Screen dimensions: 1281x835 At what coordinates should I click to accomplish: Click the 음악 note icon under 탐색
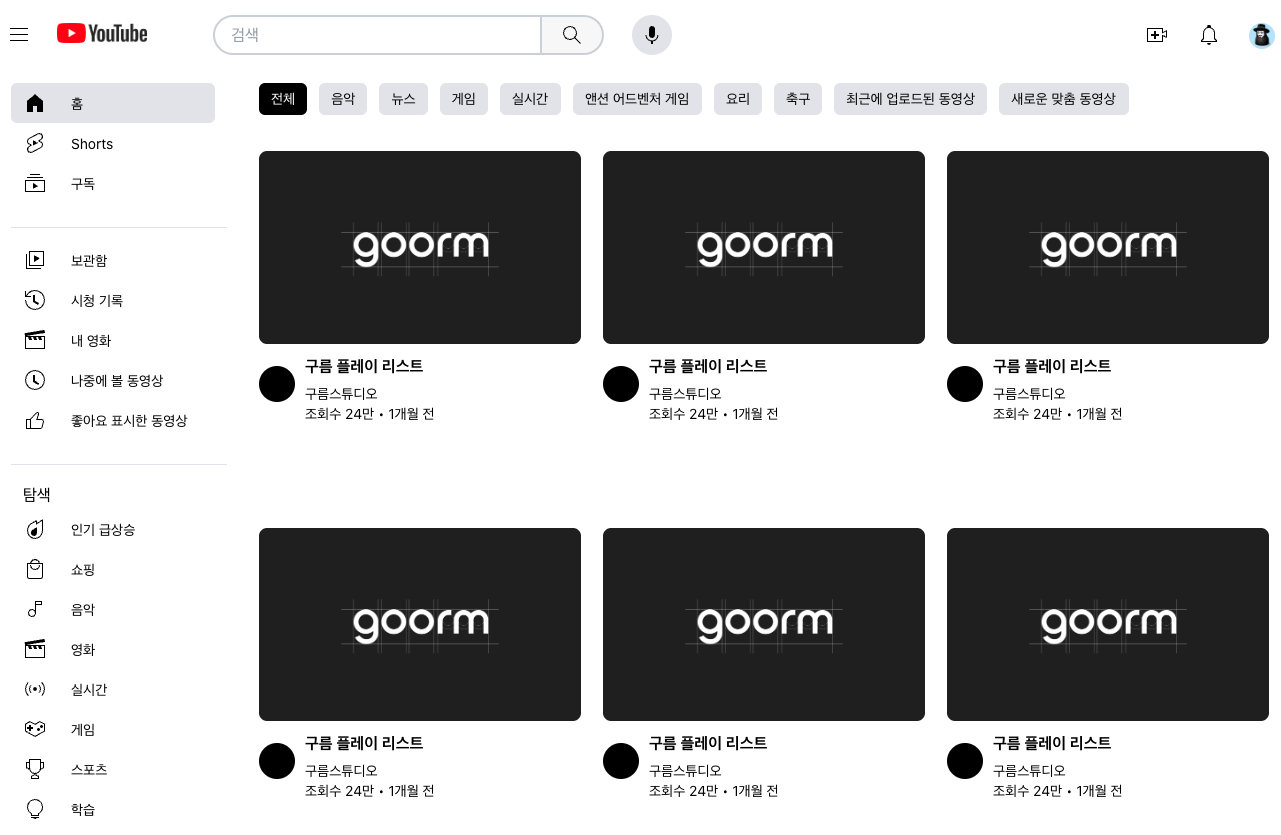[35, 609]
